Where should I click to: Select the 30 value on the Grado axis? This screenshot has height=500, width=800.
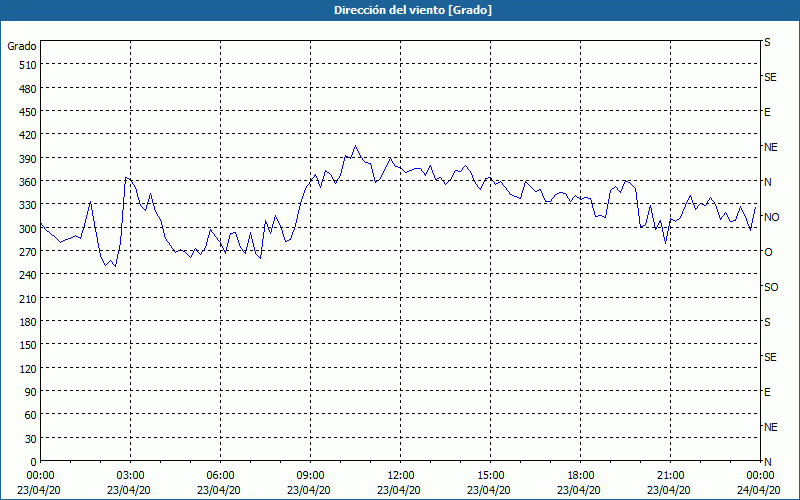pyautogui.click(x=31, y=439)
